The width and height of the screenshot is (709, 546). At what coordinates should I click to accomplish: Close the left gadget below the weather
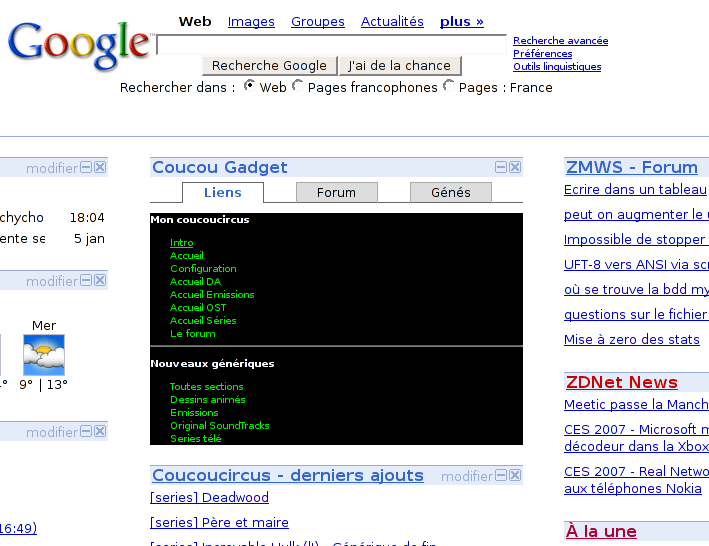[100, 432]
